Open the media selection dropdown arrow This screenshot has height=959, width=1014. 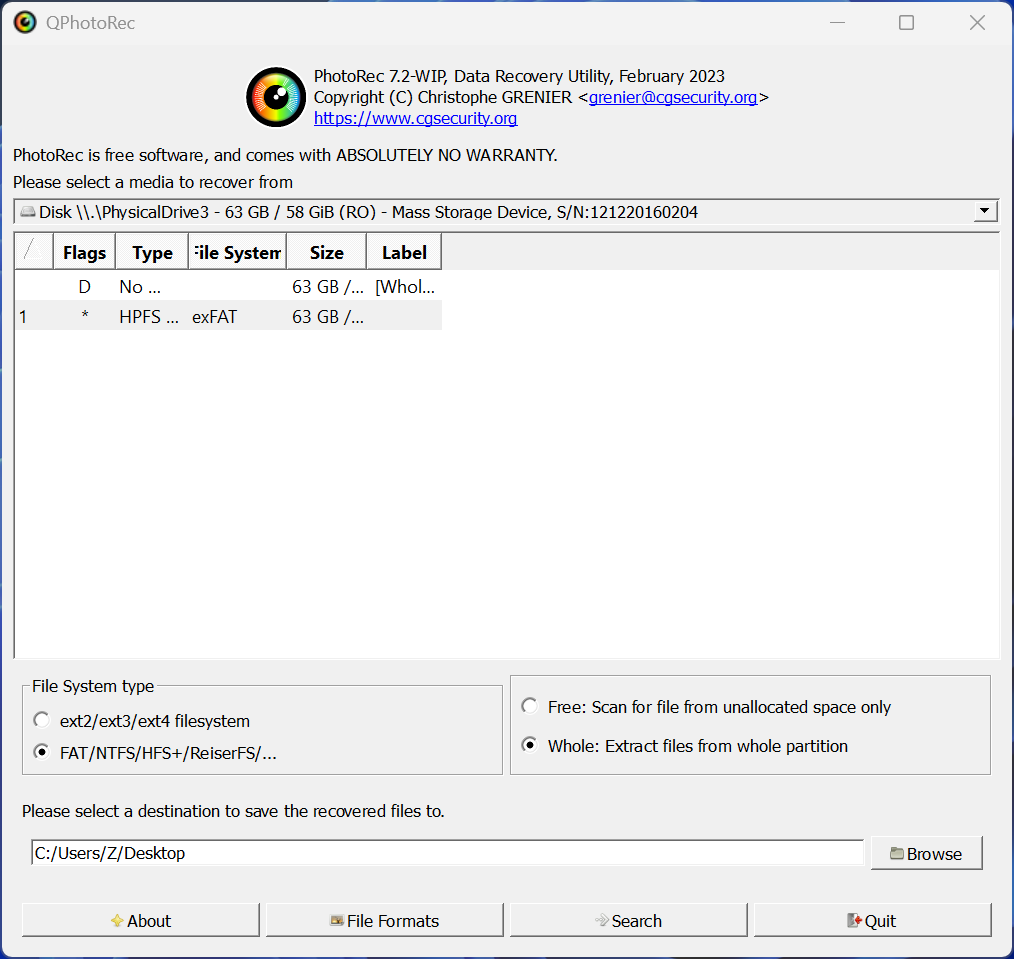984,211
